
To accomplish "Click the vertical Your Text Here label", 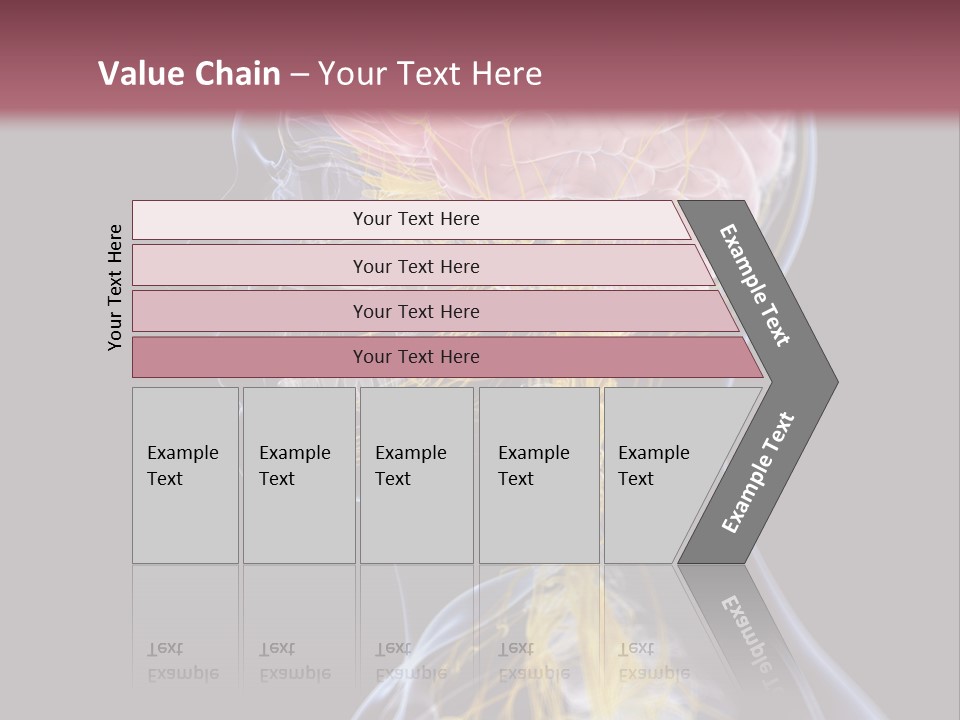I will 115,287.
